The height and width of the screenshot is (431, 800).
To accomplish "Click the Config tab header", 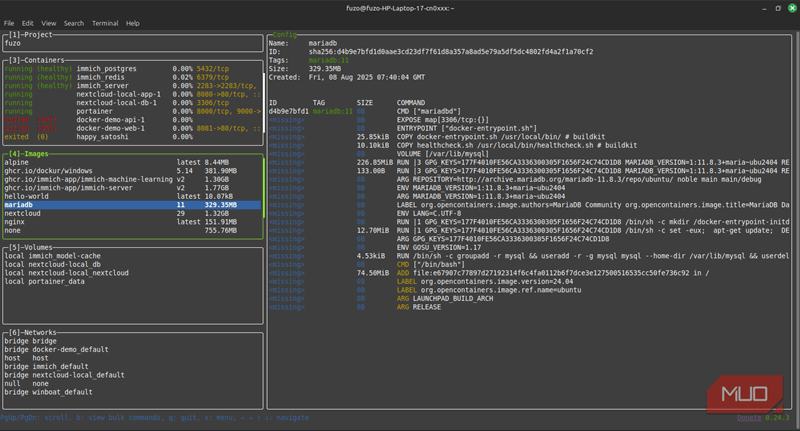I will (284, 35).
